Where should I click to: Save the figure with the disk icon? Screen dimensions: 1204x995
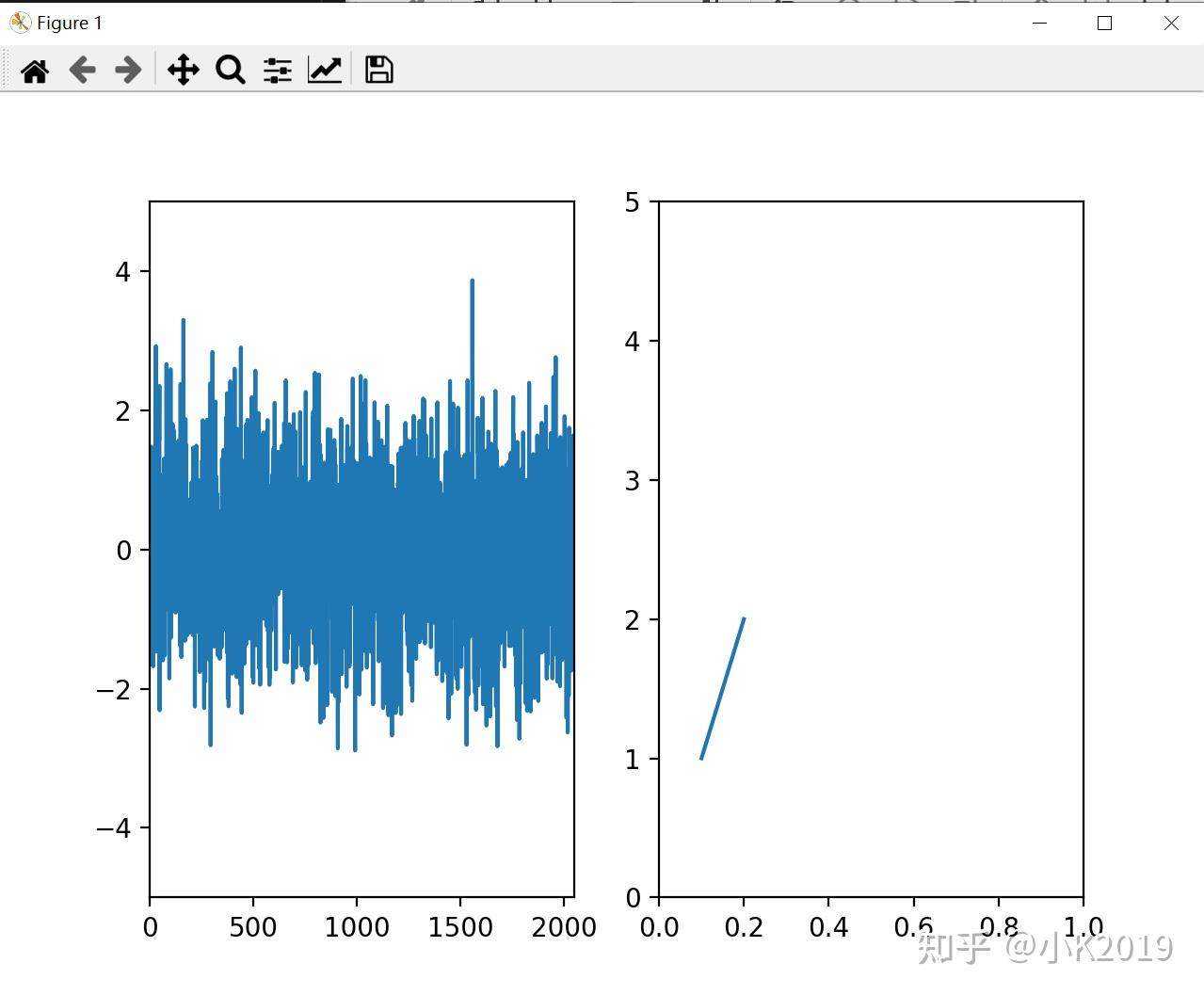pyautogui.click(x=379, y=70)
